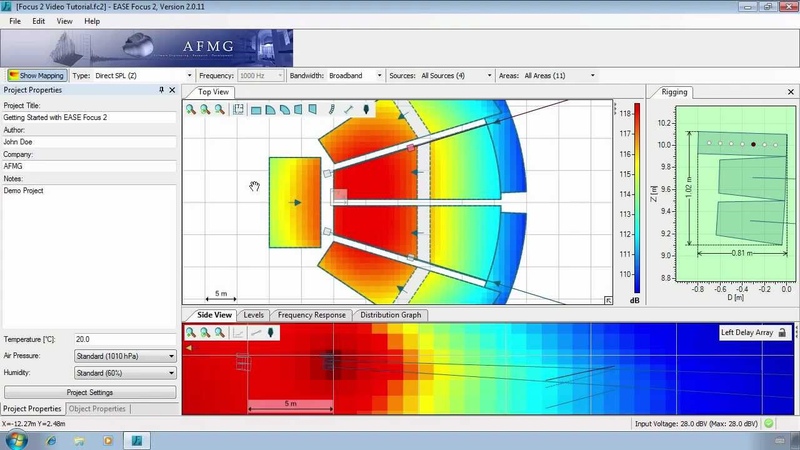Click the Temperature value field

click(x=125, y=339)
